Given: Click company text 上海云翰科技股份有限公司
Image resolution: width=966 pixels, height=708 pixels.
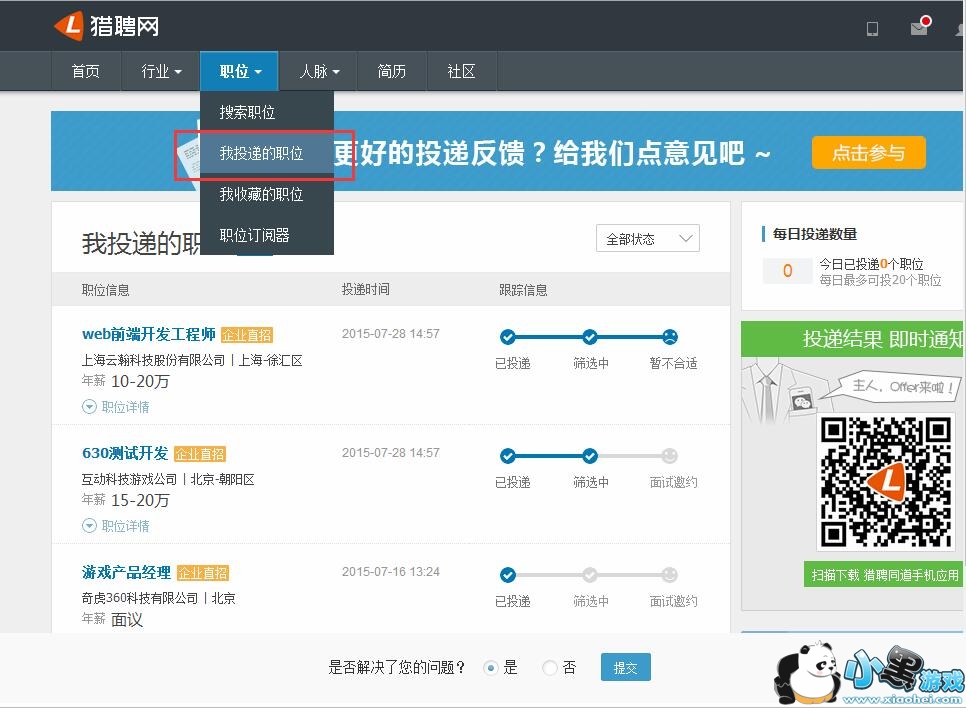Looking at the screenshot, I should point(153,360).
